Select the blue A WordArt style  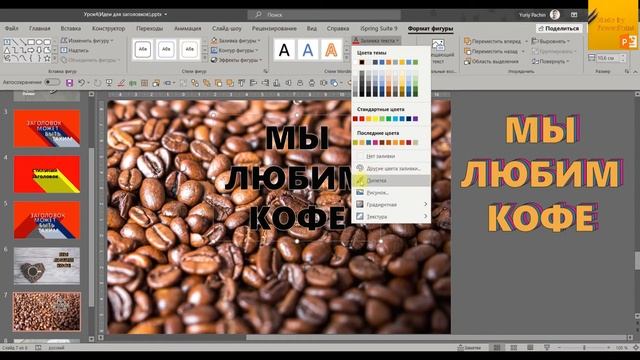coord(308,50)
